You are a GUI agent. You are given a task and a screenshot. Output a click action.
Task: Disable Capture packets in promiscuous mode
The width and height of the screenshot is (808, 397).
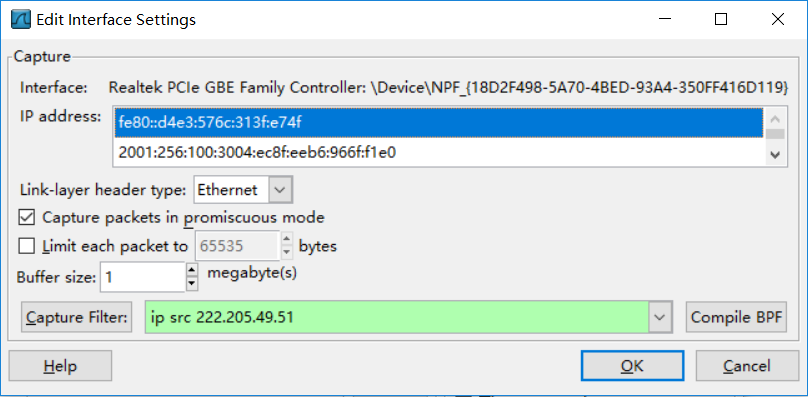tap(26, 217)
